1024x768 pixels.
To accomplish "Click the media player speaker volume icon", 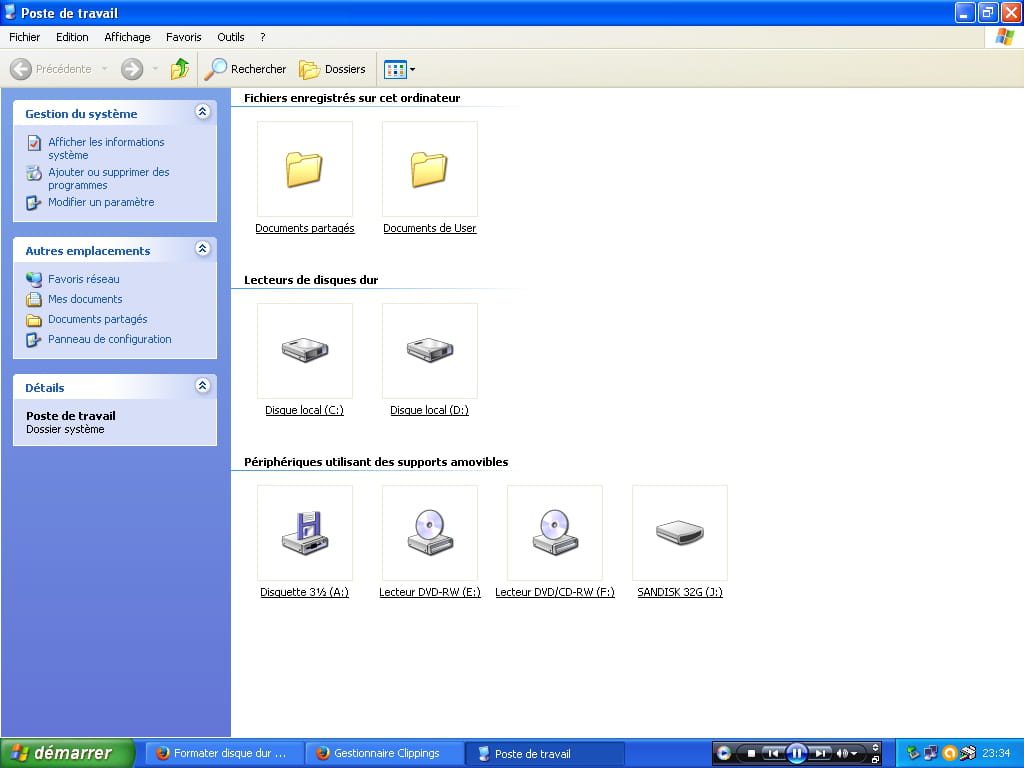I will click(842, 753).
